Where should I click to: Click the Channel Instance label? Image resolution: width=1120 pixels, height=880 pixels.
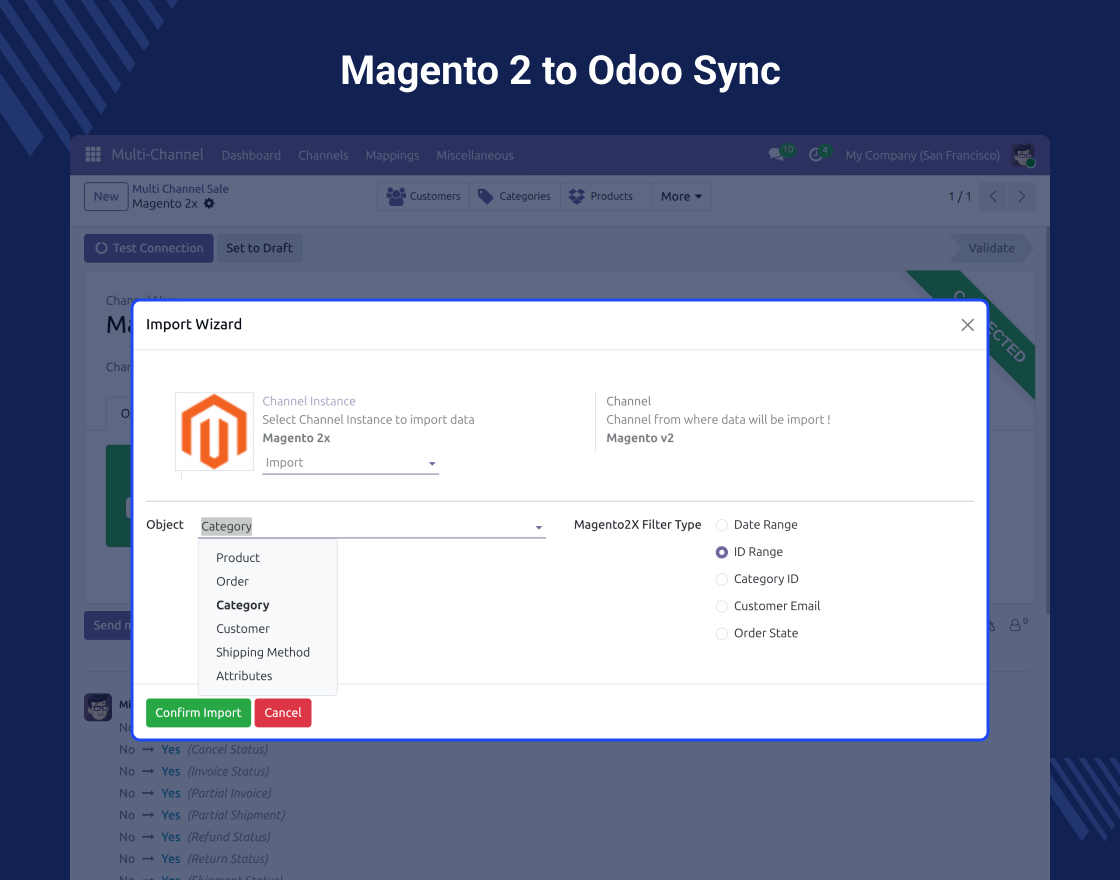click(x=309, y=401)
